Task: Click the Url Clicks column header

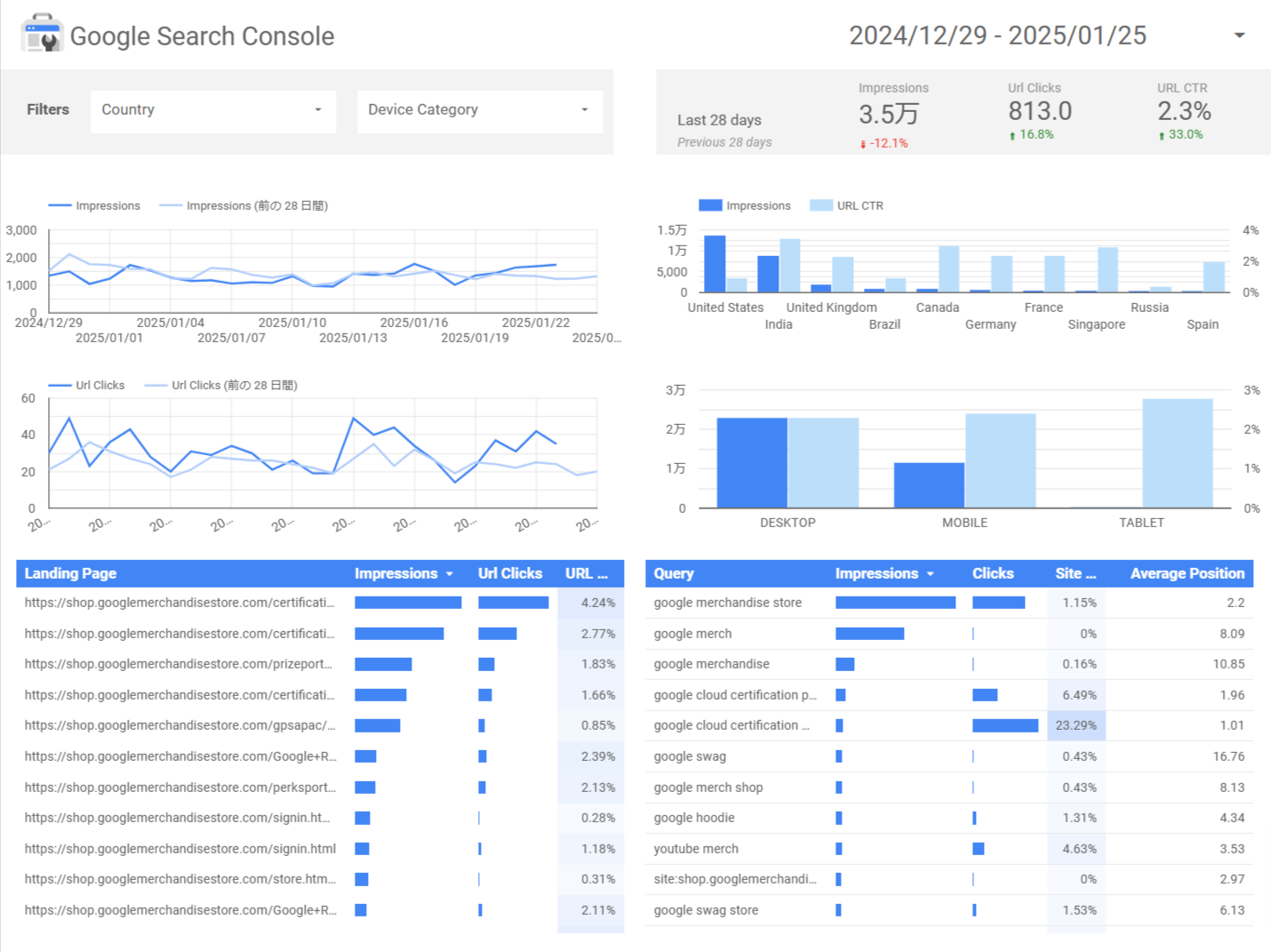Action: point(510,573)
